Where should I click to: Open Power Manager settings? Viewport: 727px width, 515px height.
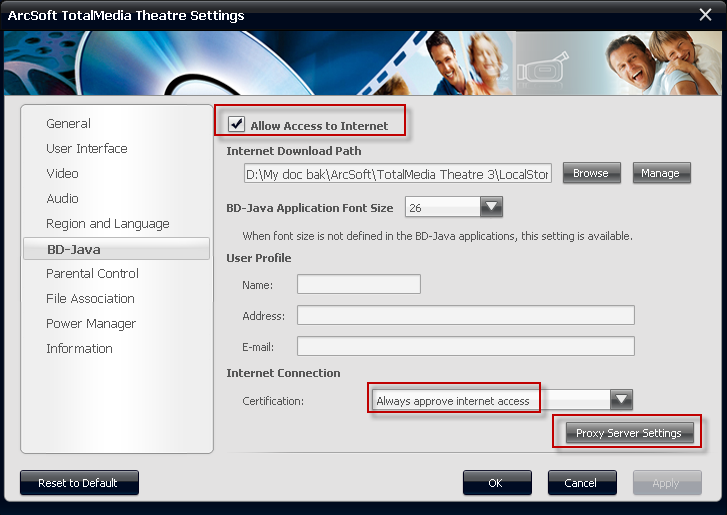pos(91,324)
